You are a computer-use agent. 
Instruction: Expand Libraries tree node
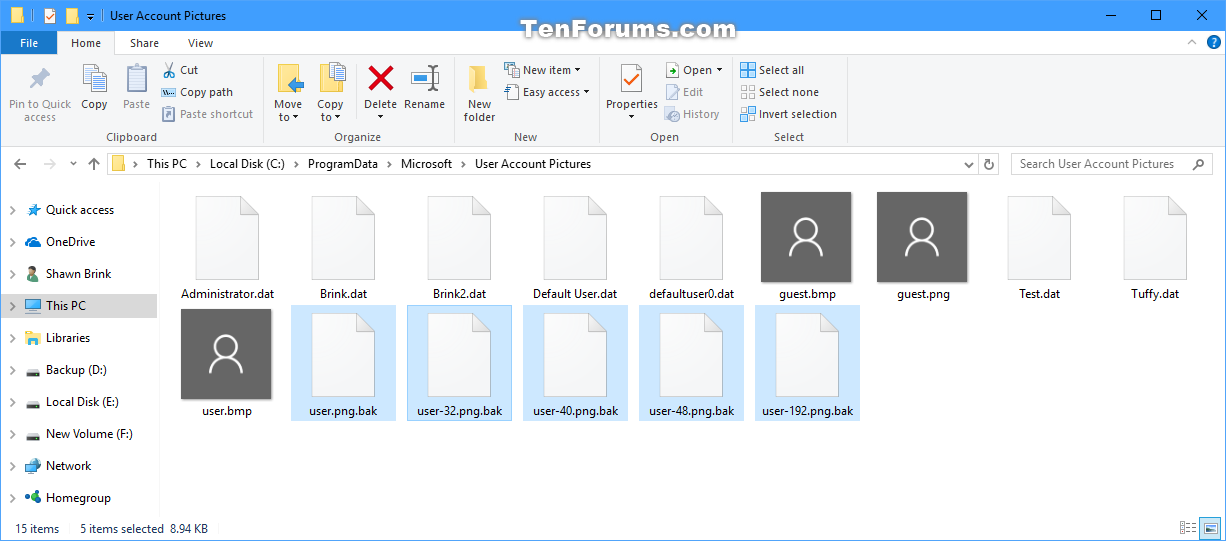coord(12,338)
